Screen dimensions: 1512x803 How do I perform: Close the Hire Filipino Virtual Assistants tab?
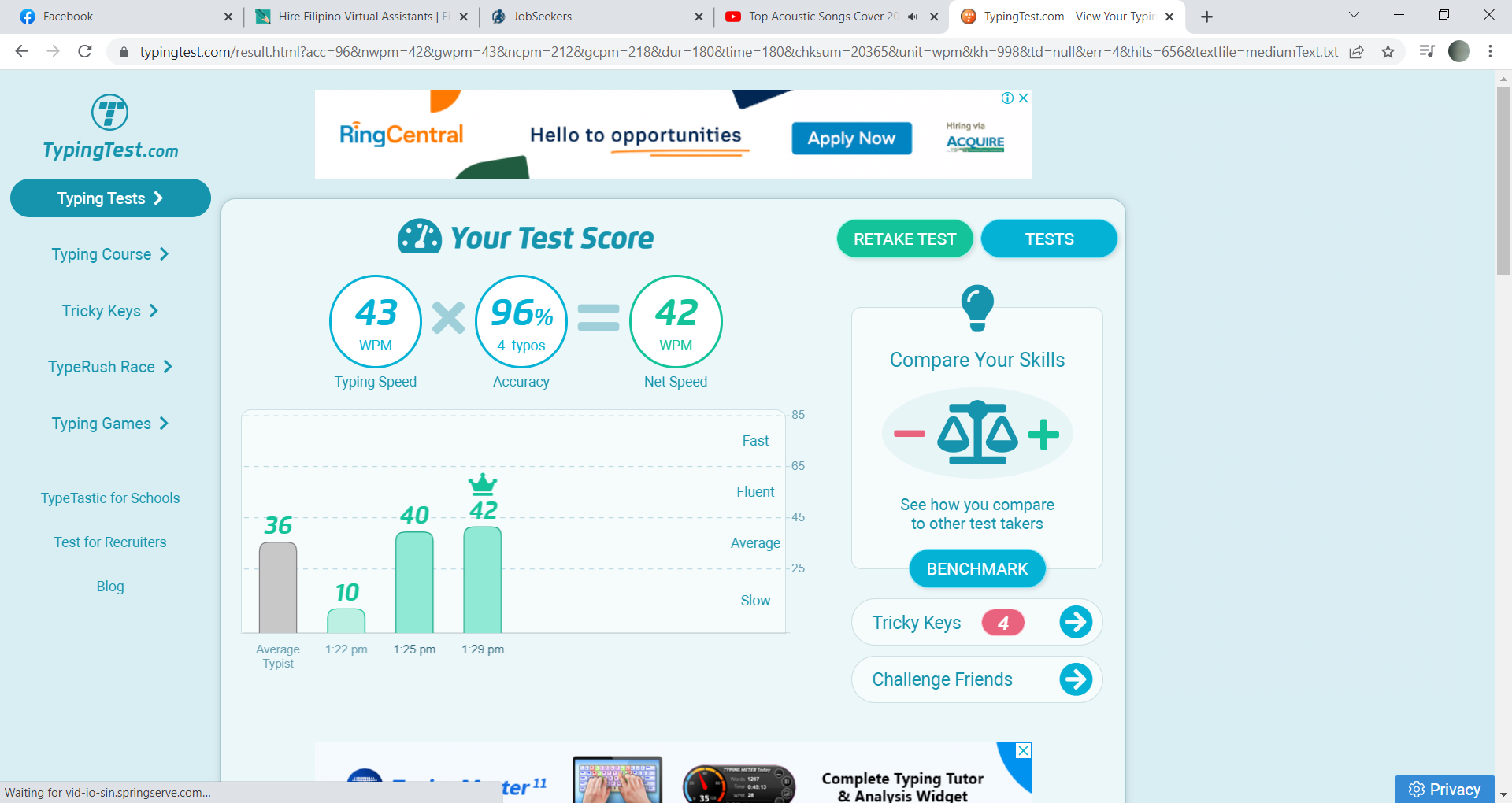(464, 17)
